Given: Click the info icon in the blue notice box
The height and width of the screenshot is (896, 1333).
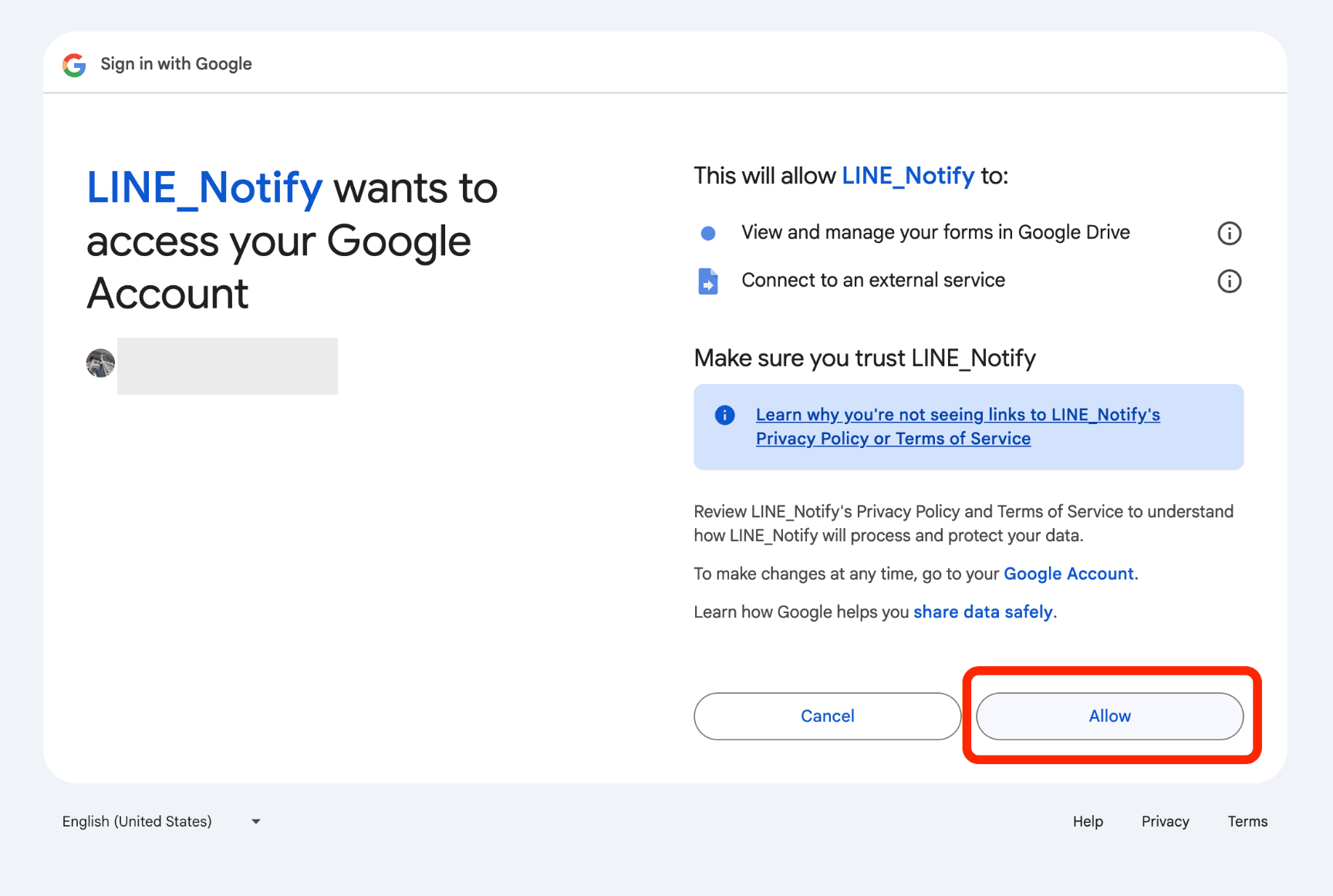Looking at the screenshot, I should (724, 415).
